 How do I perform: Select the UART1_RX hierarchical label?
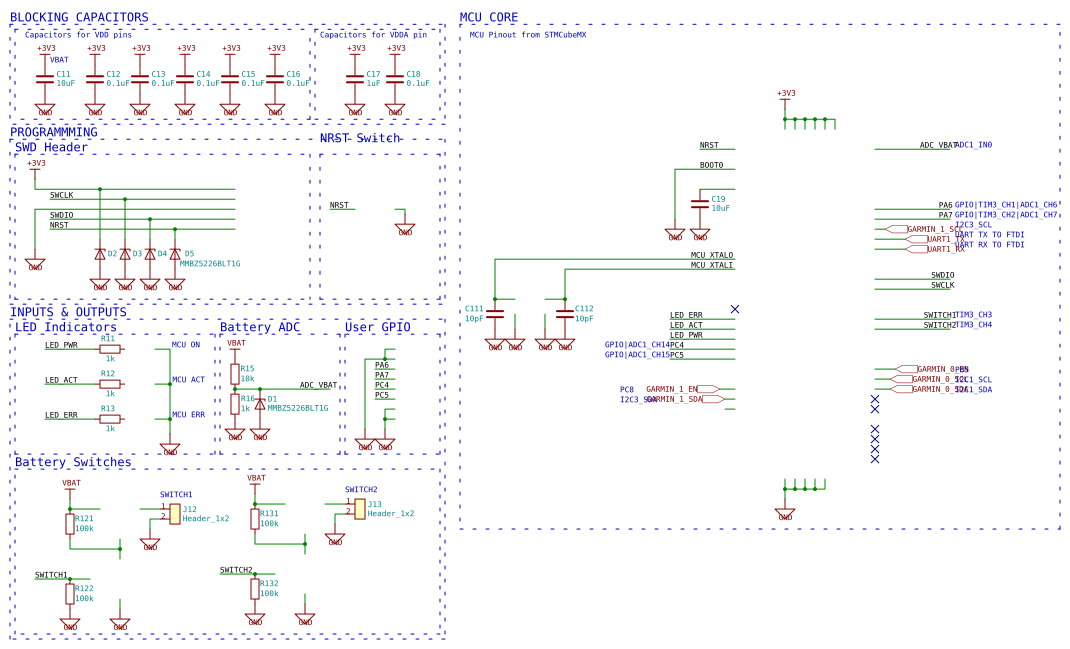pos(935,250)
